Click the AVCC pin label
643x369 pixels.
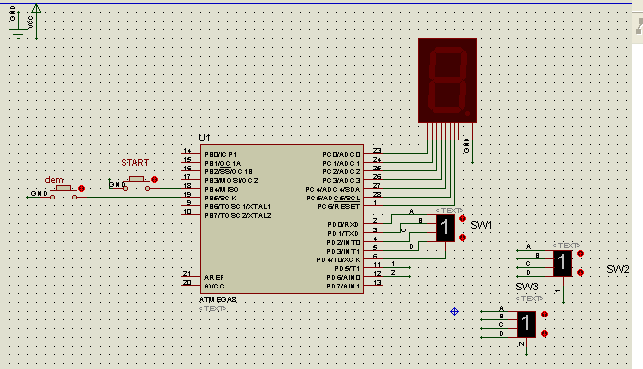(x=214, y=286)
